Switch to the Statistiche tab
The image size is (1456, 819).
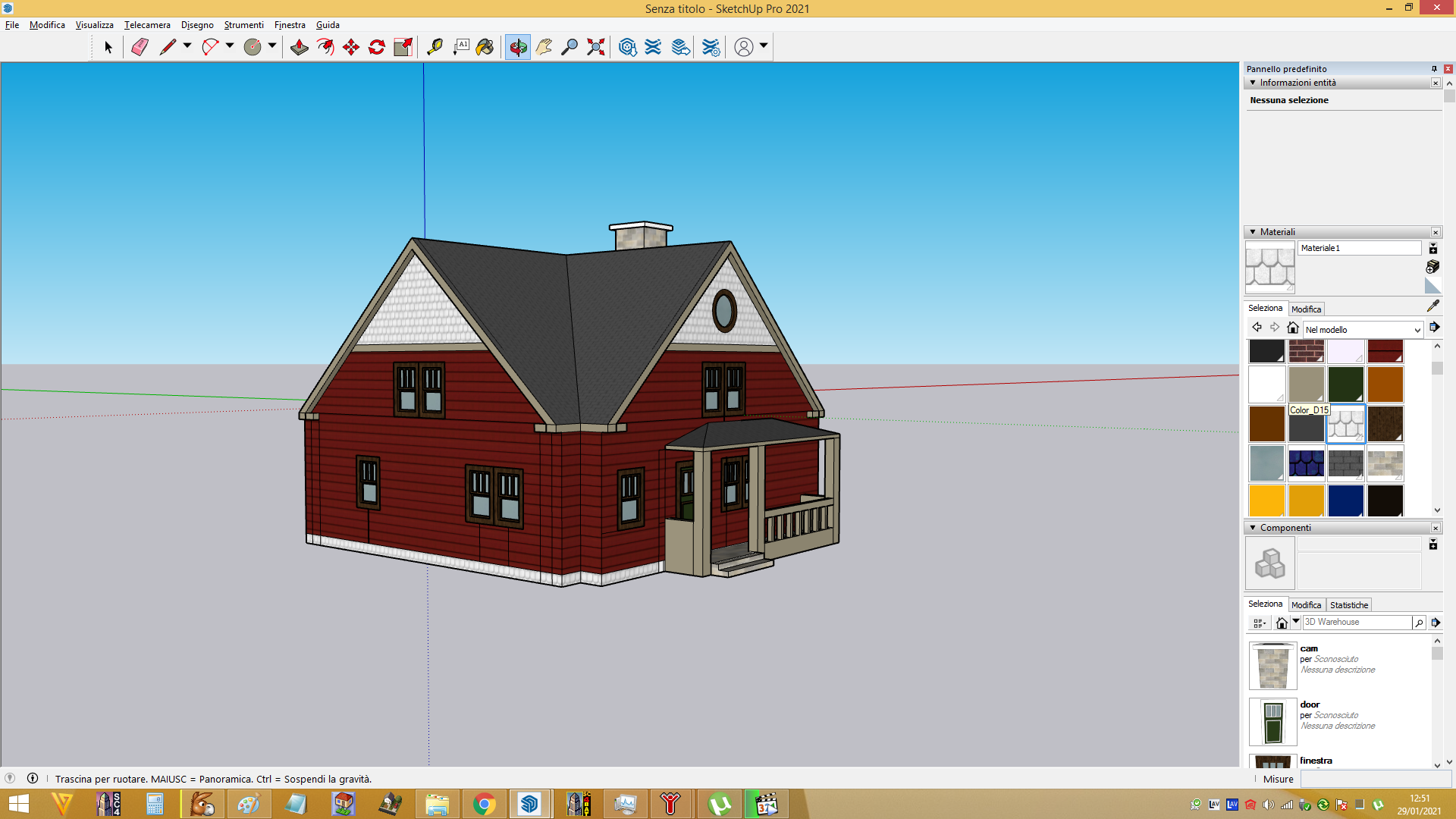pos(1349,605)
